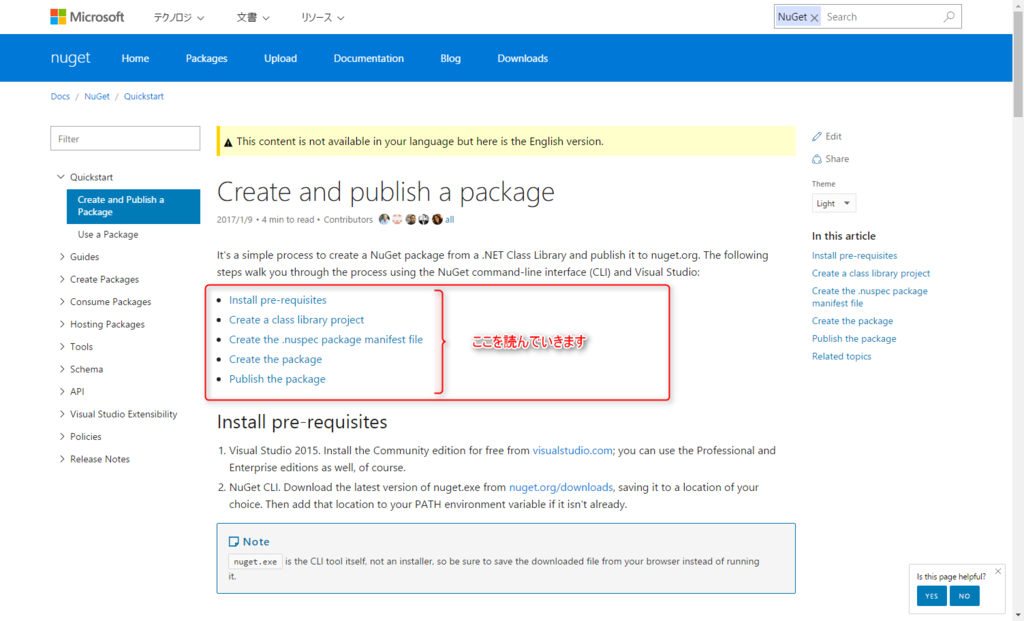This screenshot has height=621, width=1024.
Task: Click the last contributor avatar before all
Action: 437,219
